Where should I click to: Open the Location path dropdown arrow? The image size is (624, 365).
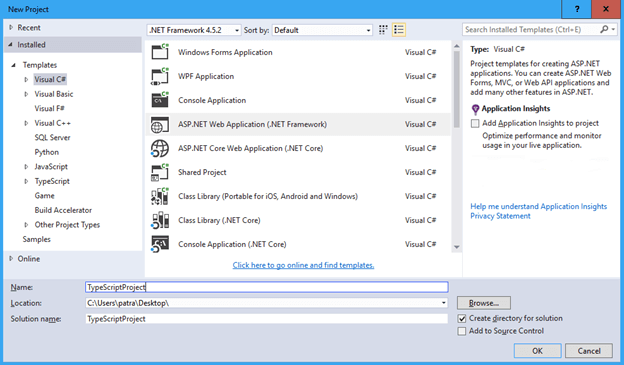(443, 303)
